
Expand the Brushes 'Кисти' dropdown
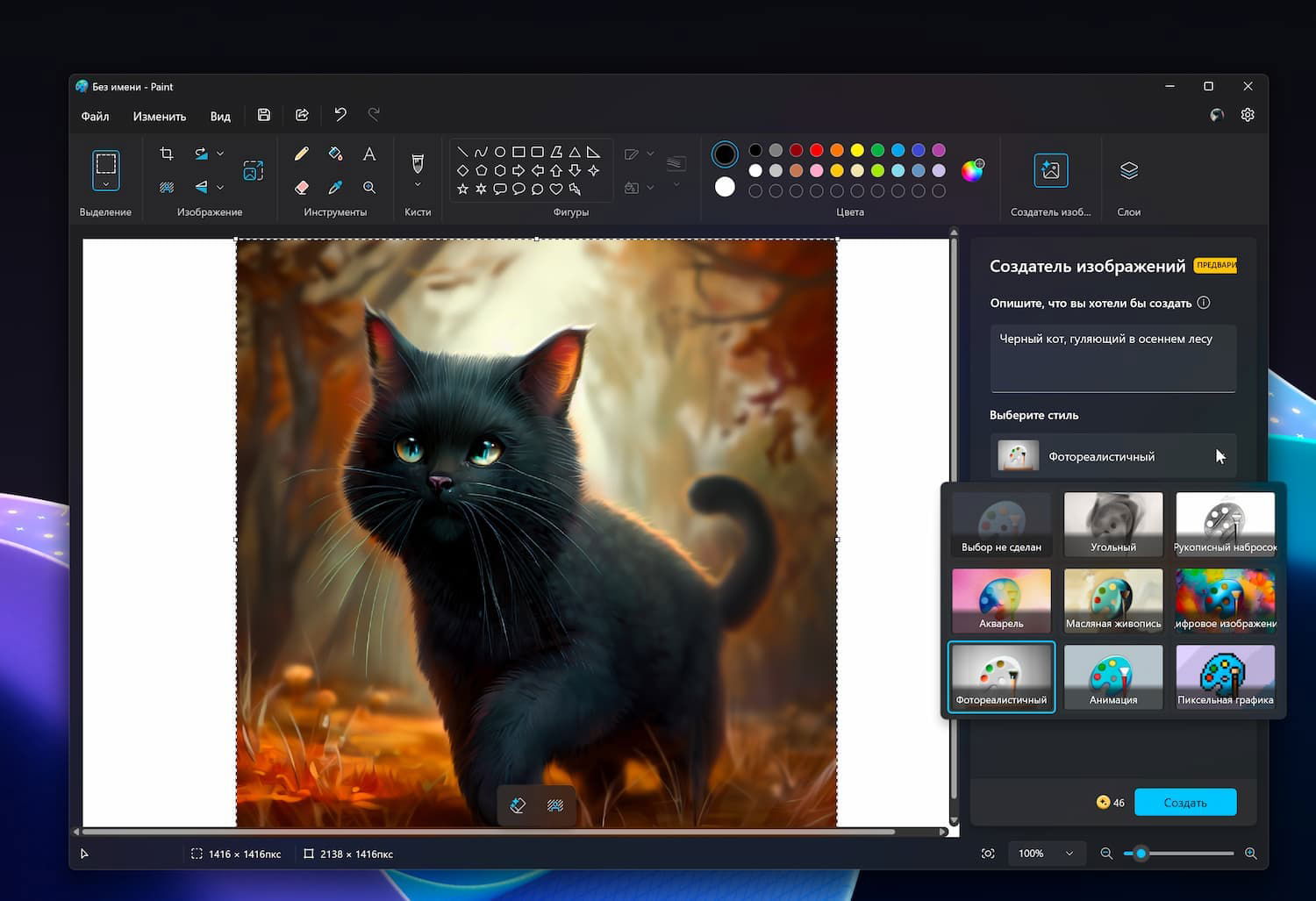pyautogui.click(x=418, y=185)
